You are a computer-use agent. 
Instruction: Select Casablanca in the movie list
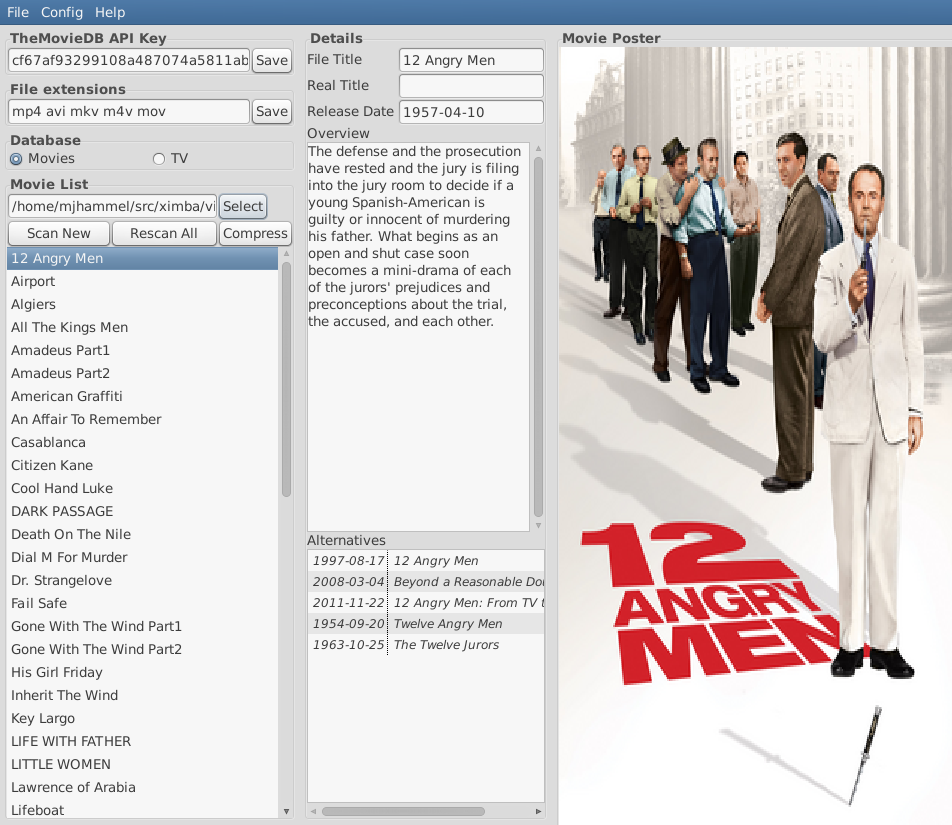pos(143,443)
